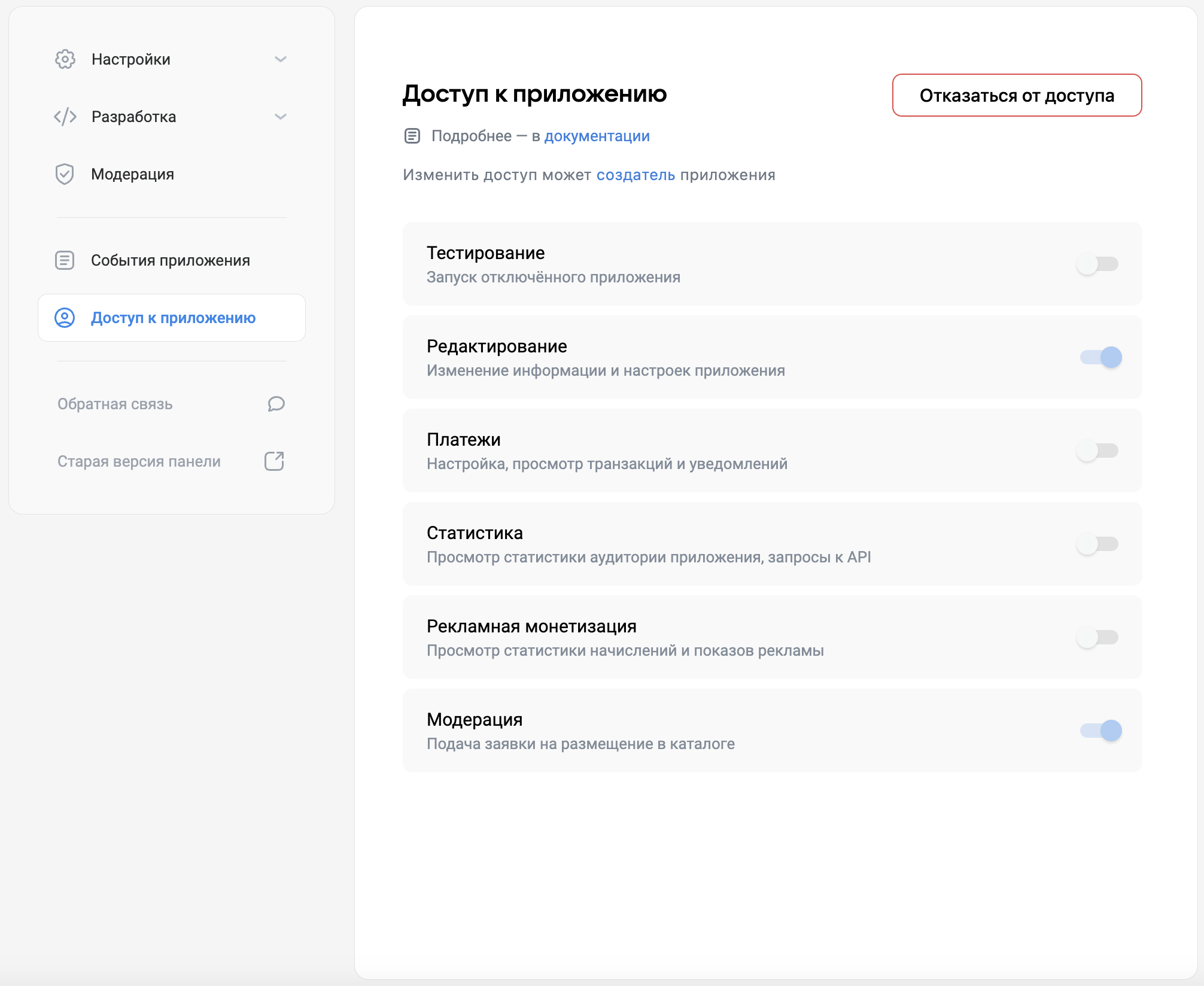Click the gear icon next to Настройки

pyautogui.click(x=65, y=59)
